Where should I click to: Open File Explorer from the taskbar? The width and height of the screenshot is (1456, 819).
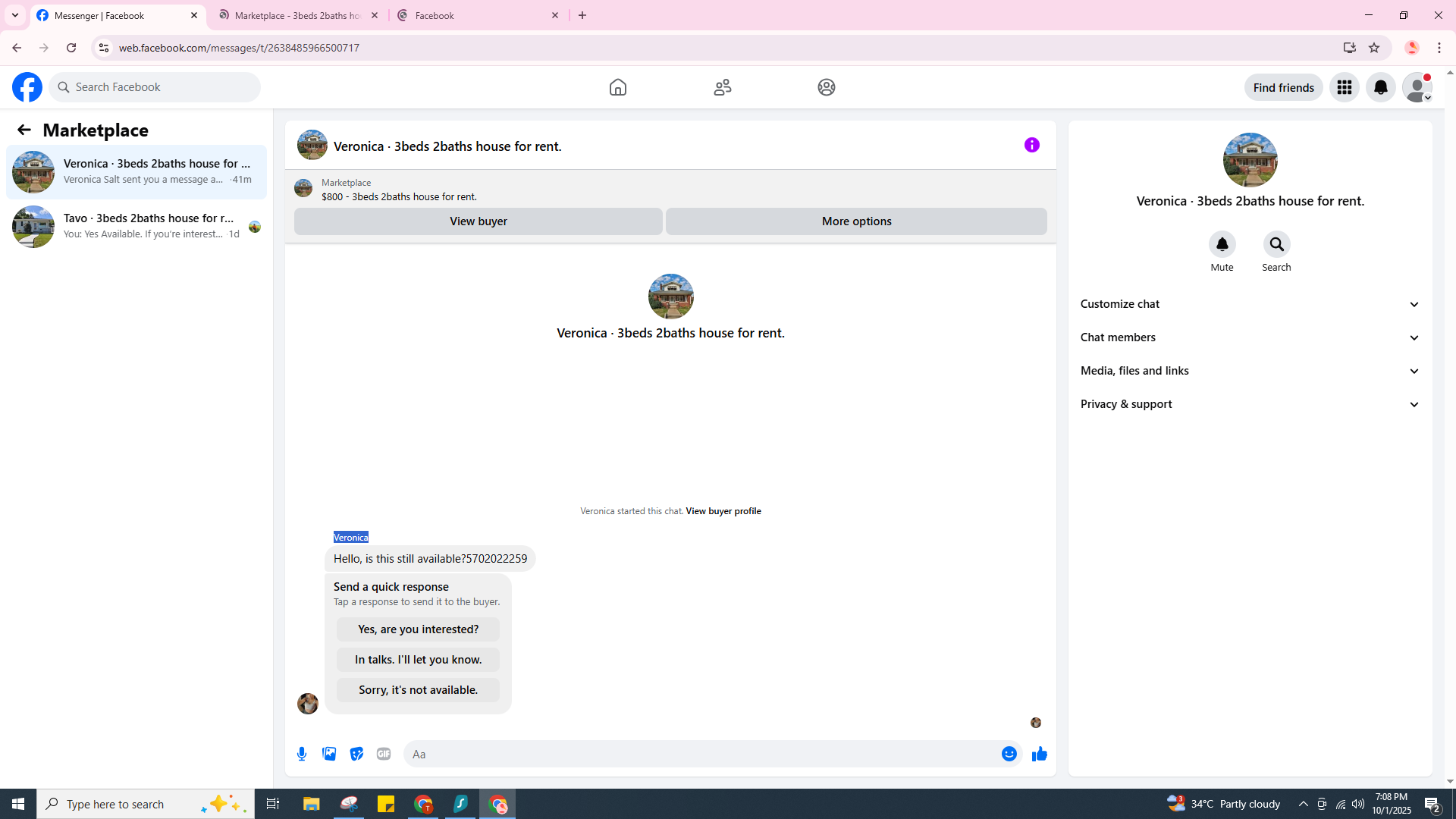tap(312, 804)
